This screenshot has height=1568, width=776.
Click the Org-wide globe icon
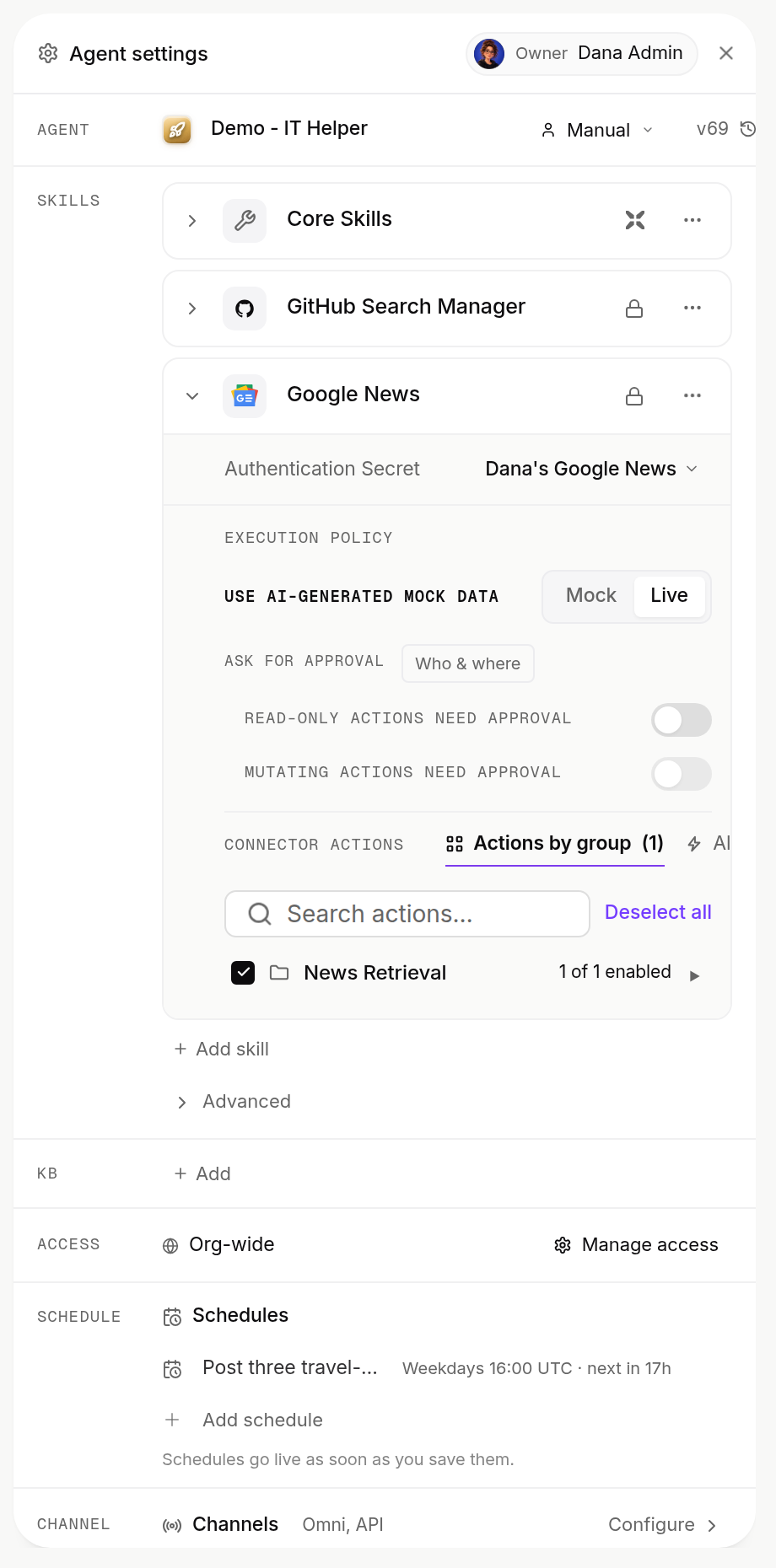170,1246
